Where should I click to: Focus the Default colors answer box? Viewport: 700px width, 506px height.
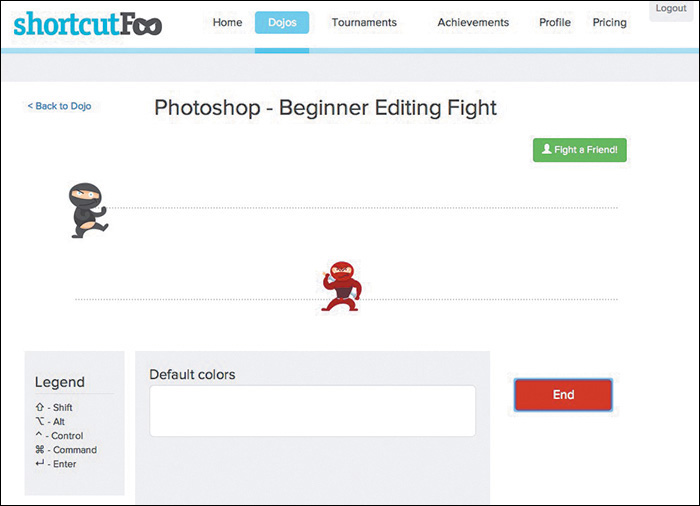pyautogui.click(x=312, y=411)
